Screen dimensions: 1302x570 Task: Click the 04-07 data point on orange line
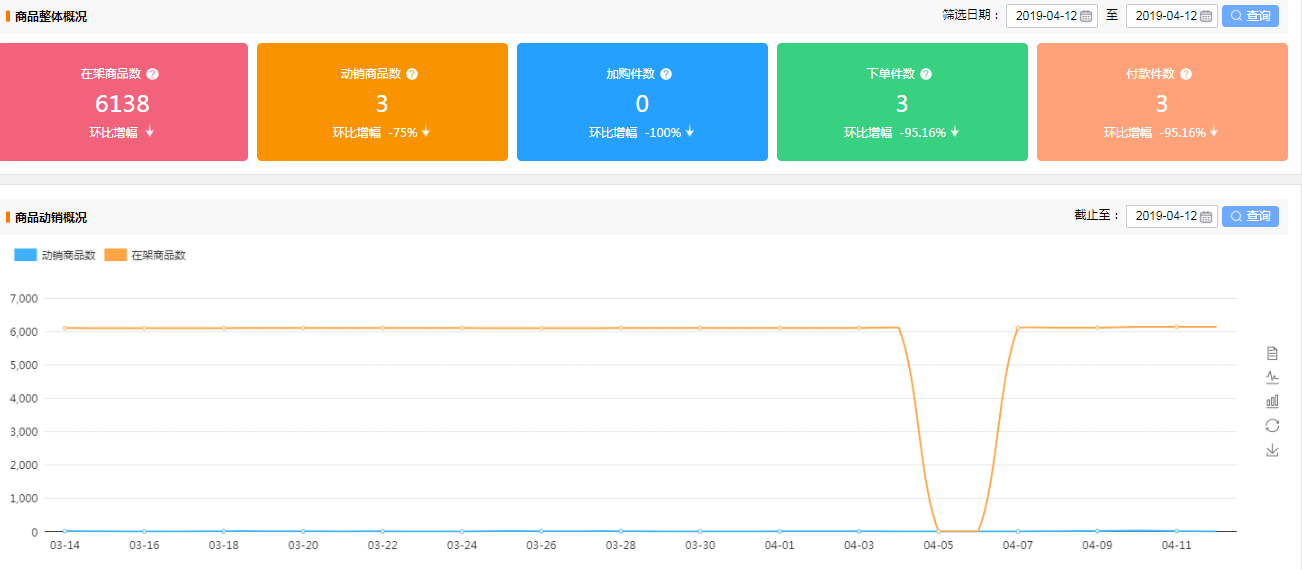click(1018, 328)
